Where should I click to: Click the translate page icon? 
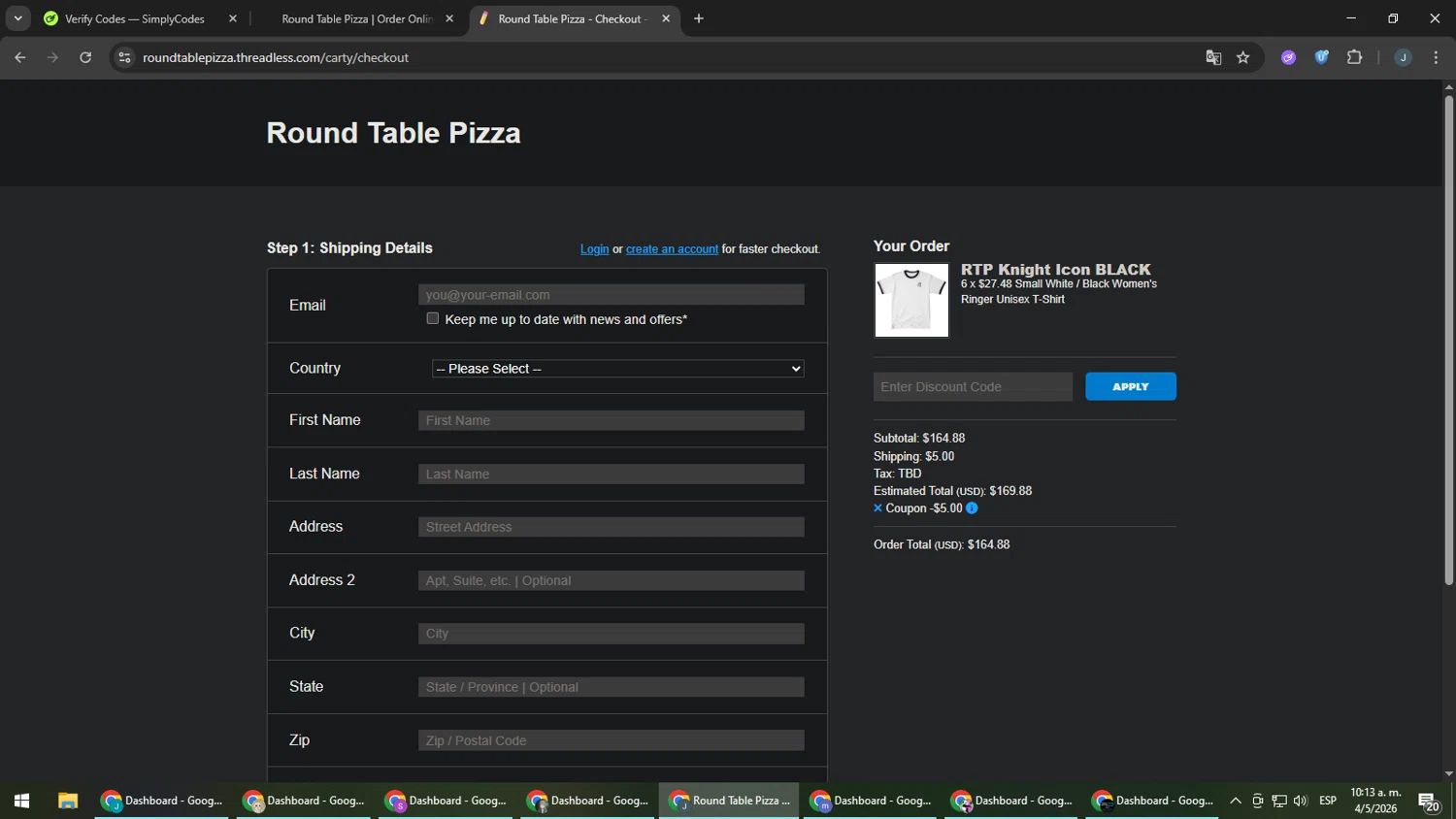(1213, 57)
